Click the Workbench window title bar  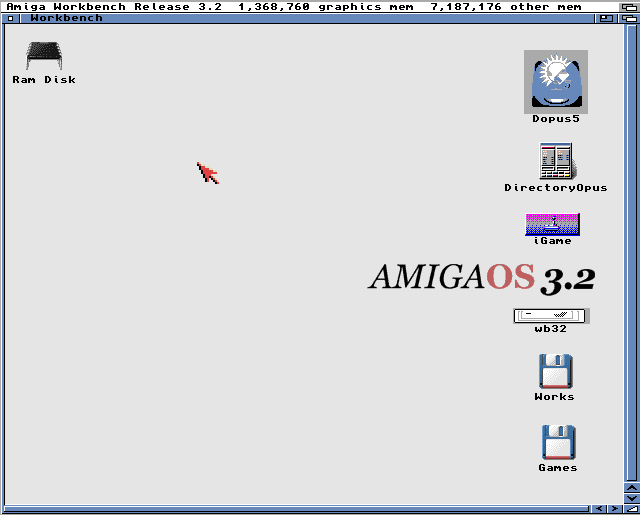[307, 18]
